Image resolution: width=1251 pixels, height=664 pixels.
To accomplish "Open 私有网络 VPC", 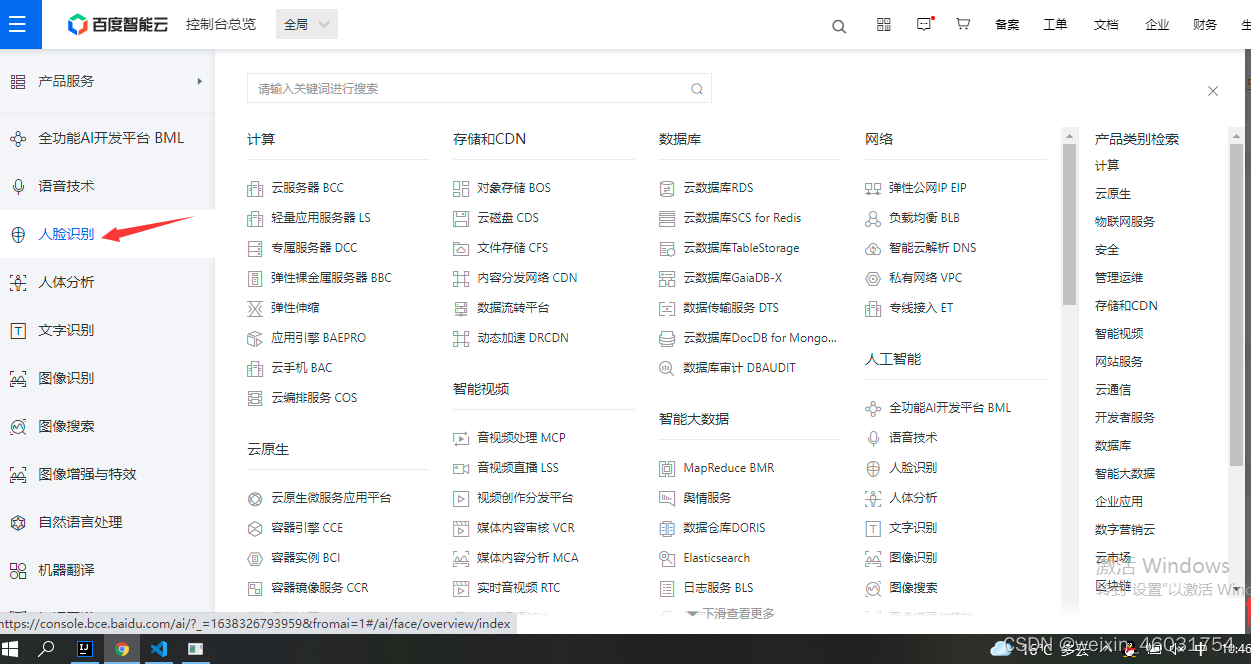I will 926,278.
